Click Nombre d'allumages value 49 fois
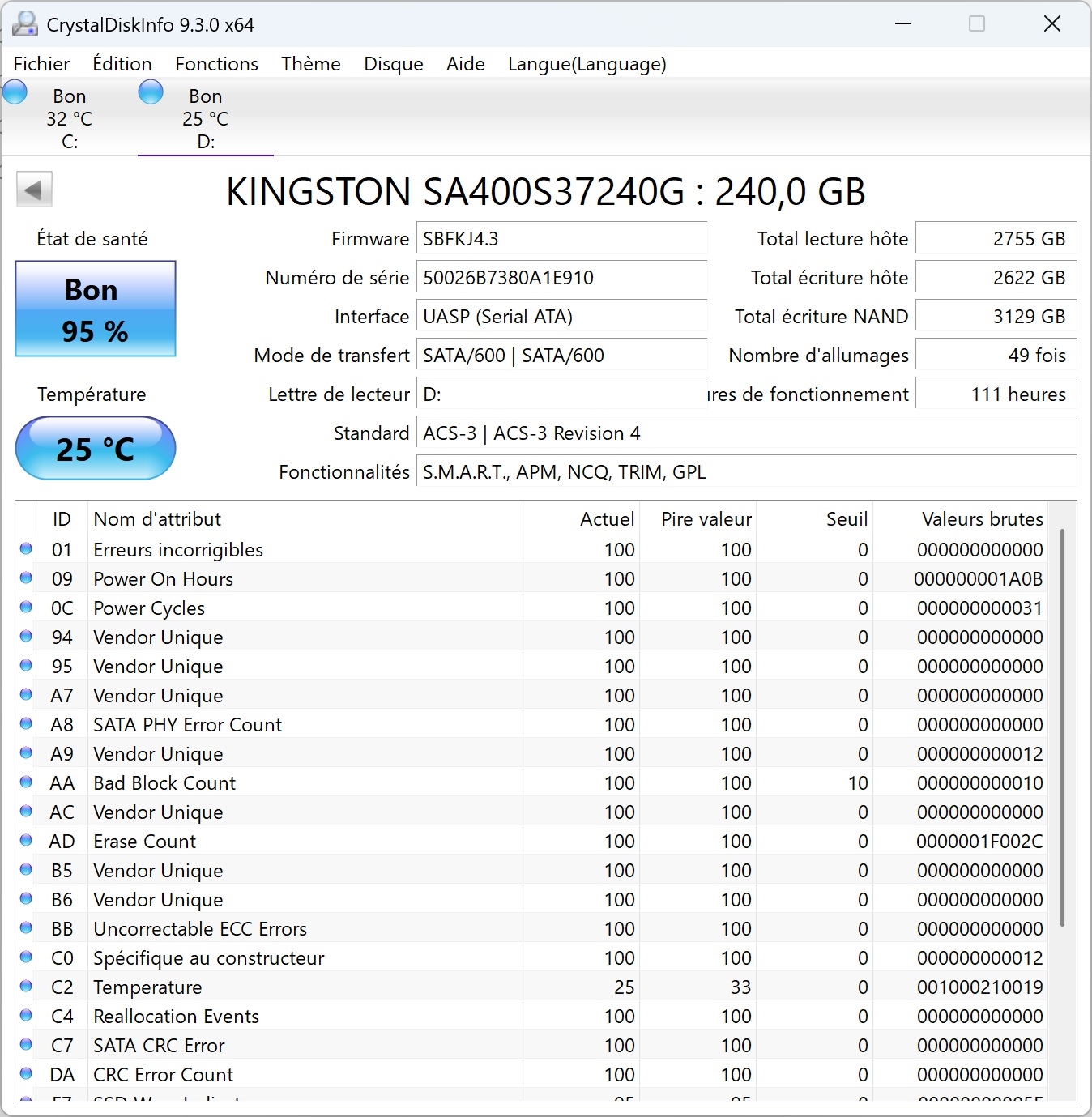This screenshot has width=1092, height=1117. tap(996, 356)
